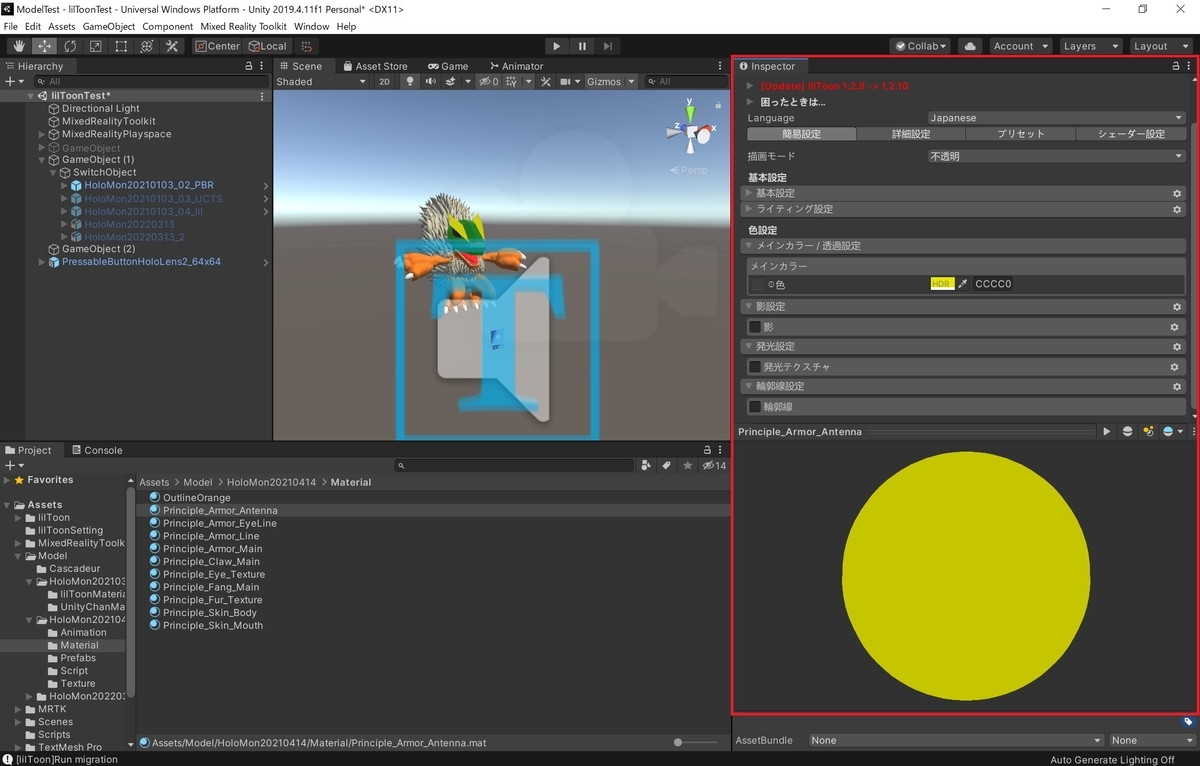1200x766 pixels.
Task: Enable the 発光テクスチャ checkbox
Action: 755,367
